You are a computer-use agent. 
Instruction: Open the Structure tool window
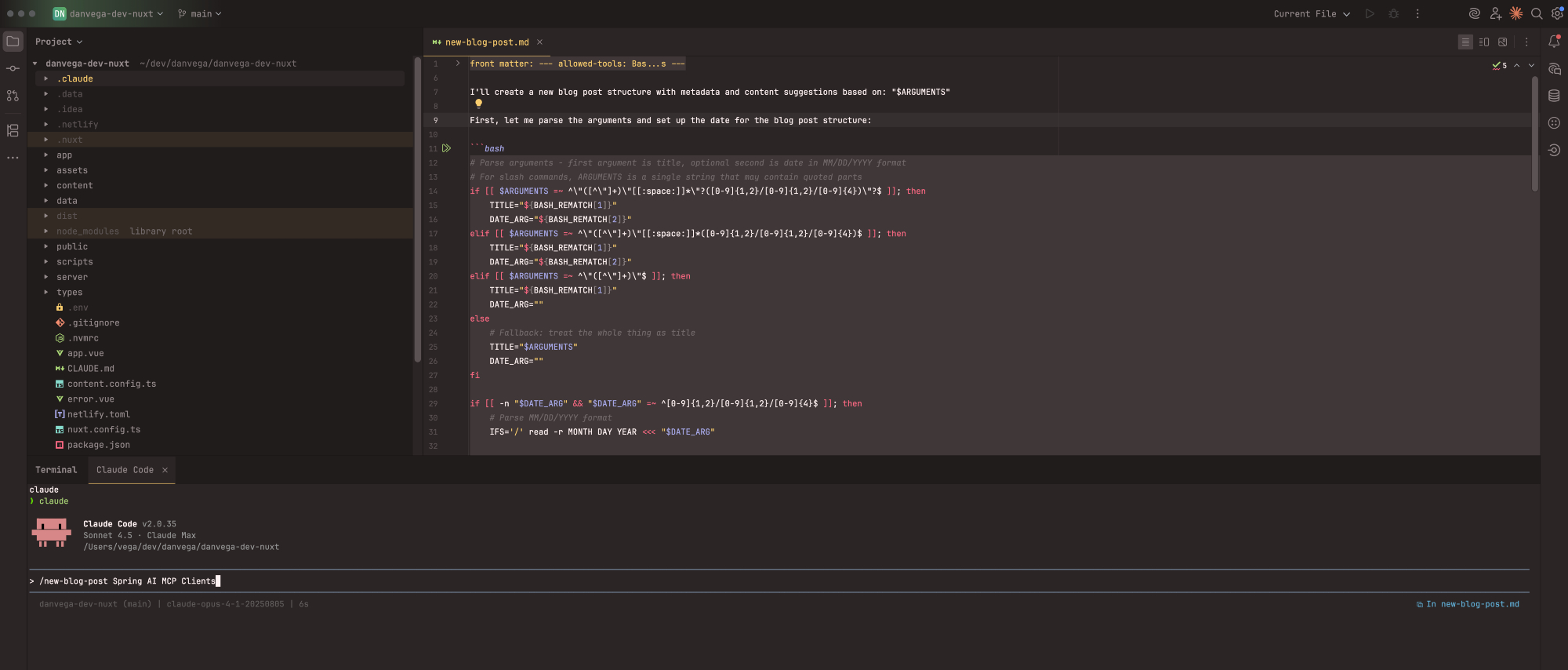[x=13, y=130]
